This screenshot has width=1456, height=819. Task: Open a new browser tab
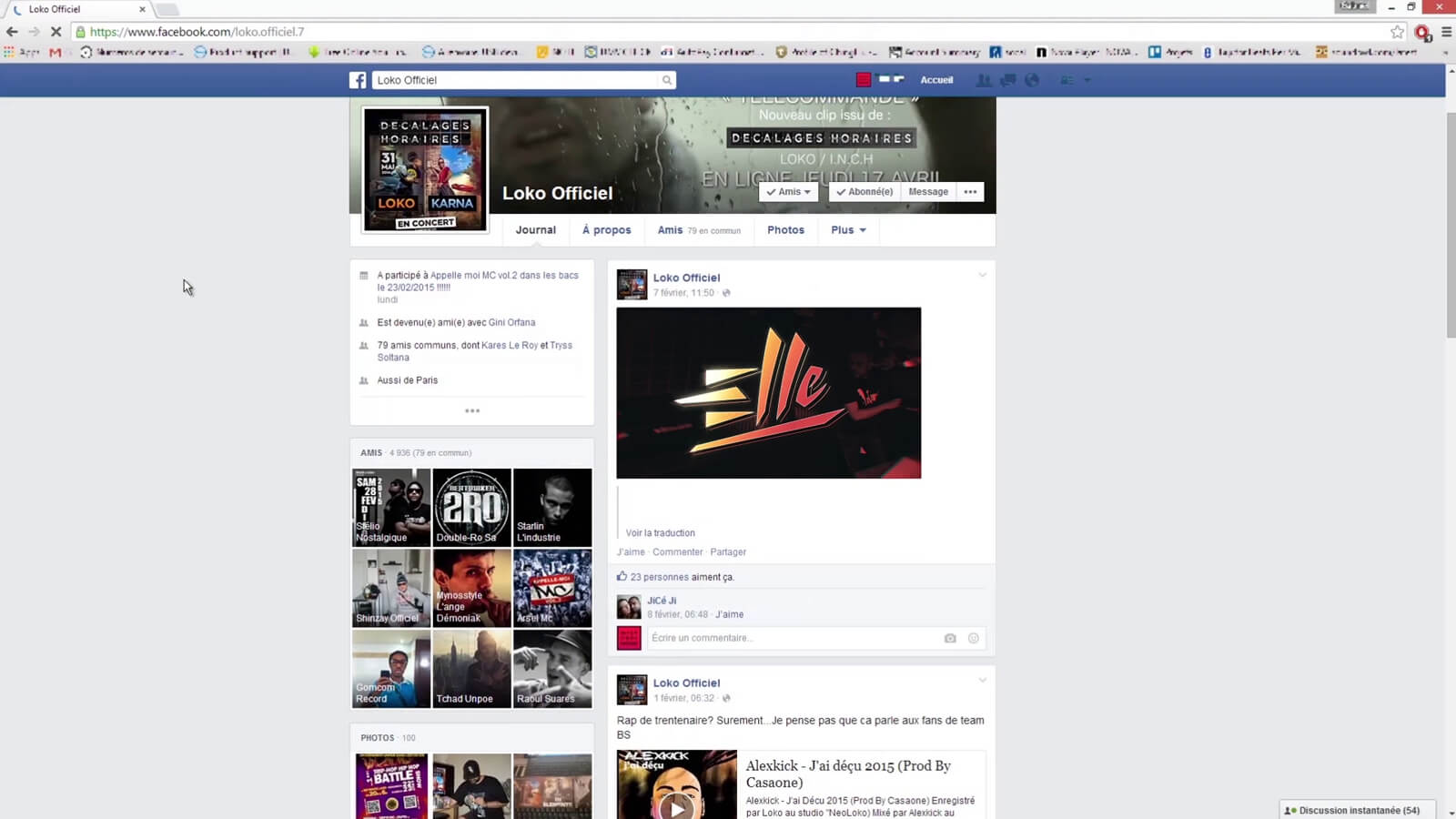tap(167, 9)
